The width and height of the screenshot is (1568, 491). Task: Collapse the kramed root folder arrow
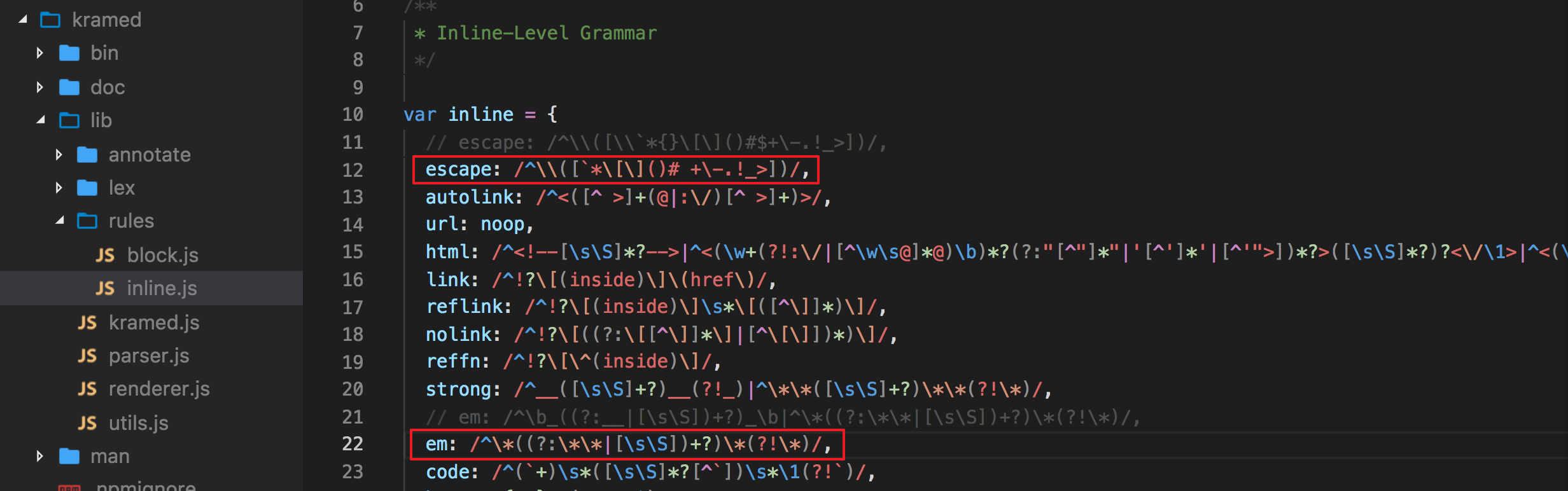coord(23,20)
